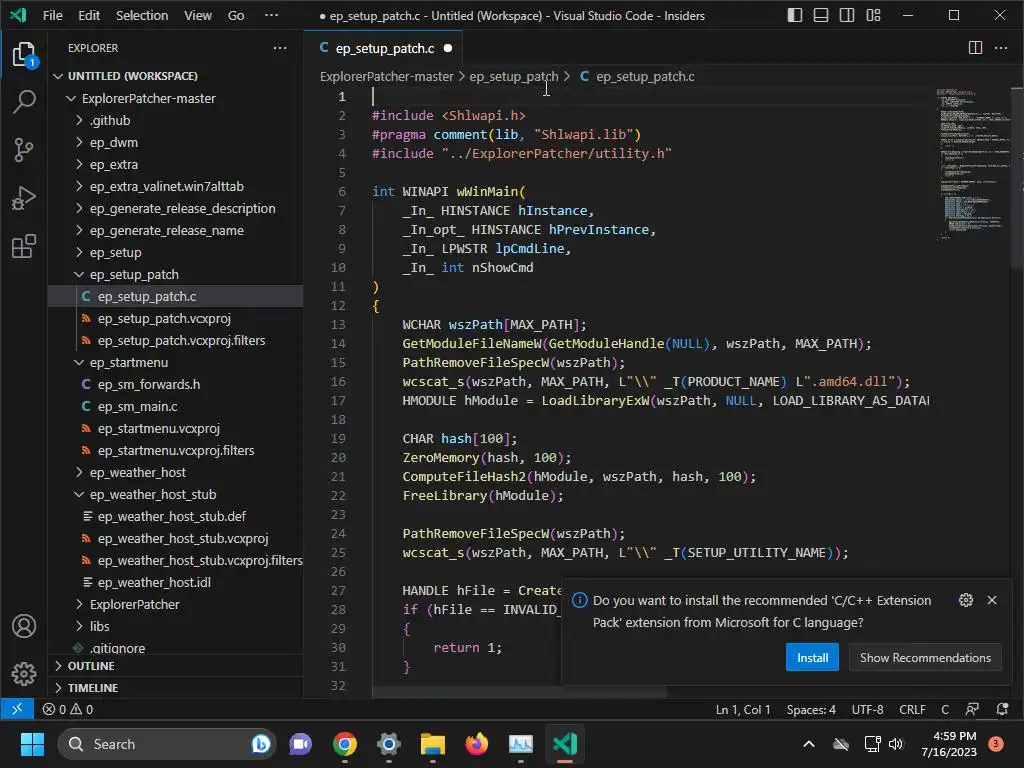Click Ln 1, Col 1 in status bar
The height and width of the screenshot is (768, 1024).
coord(743,709)
